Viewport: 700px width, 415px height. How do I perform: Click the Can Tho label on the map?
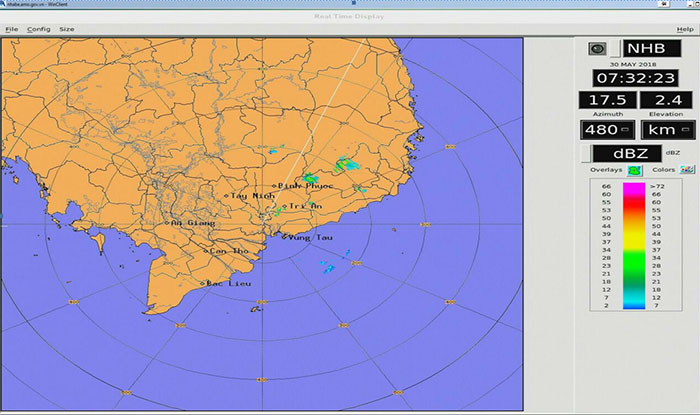click(229, 251)
